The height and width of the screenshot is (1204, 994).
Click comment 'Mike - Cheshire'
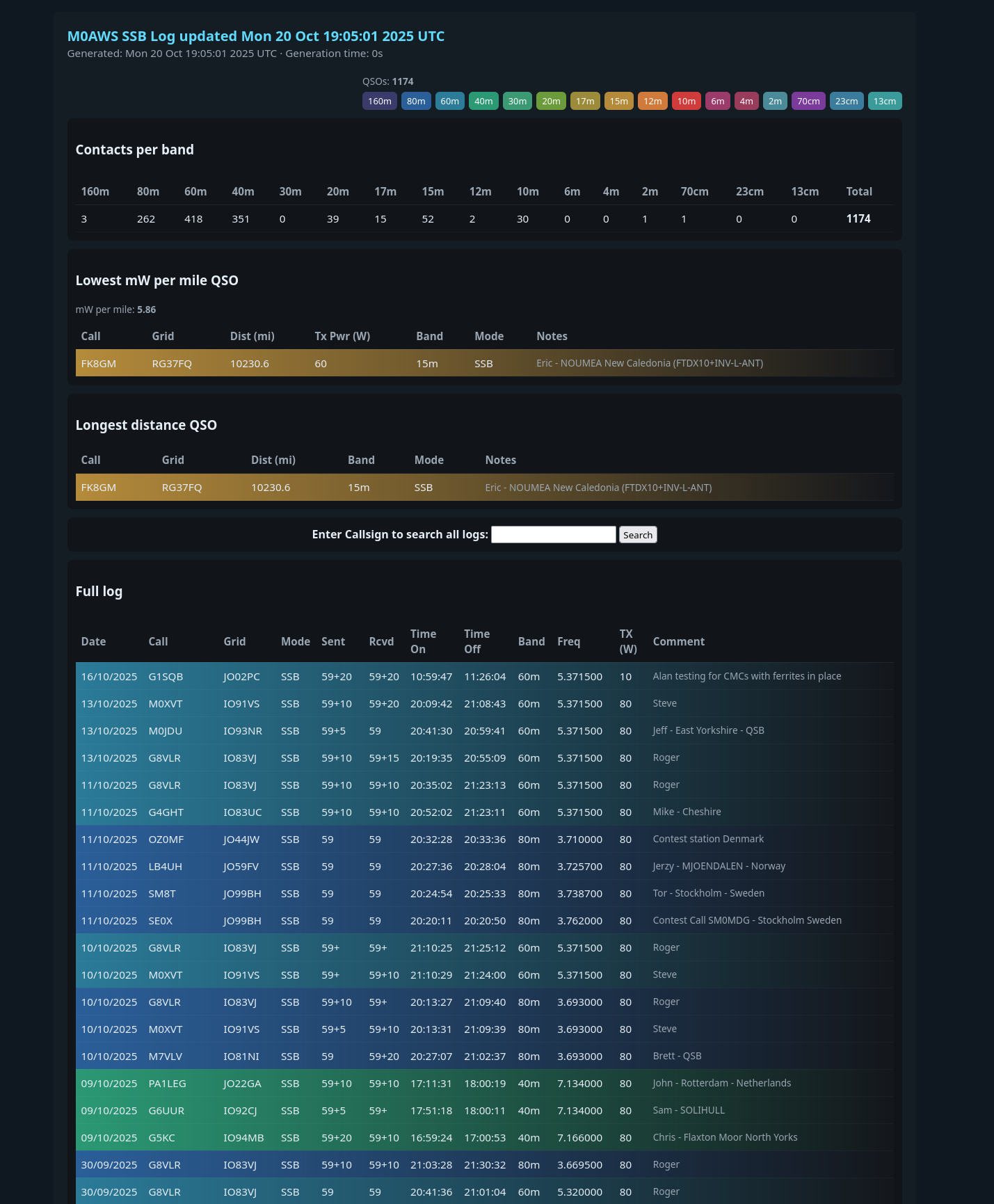687,812
